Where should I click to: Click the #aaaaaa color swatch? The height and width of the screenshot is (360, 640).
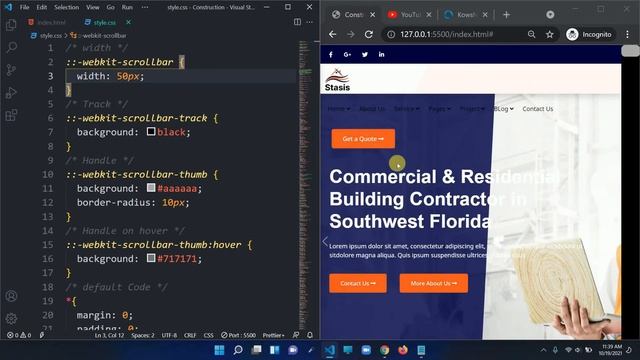pyautogui.click(x=151, y=188)
